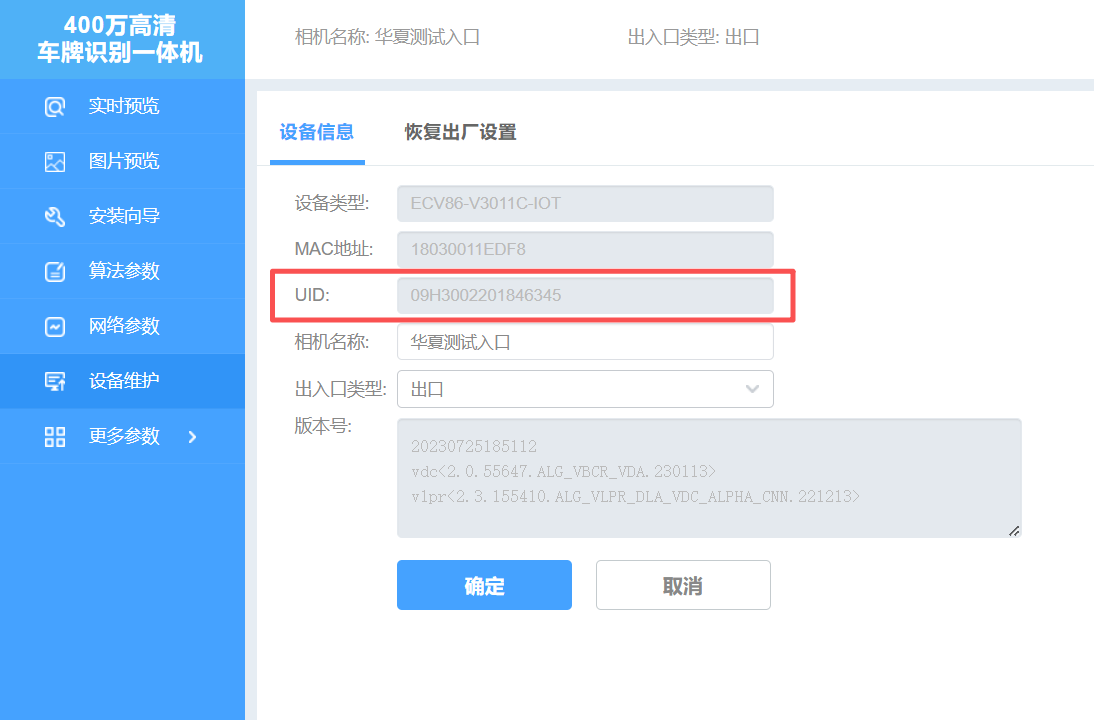
Task: Click the 更多参数 grid icon
Action: (x=55, y=436)
